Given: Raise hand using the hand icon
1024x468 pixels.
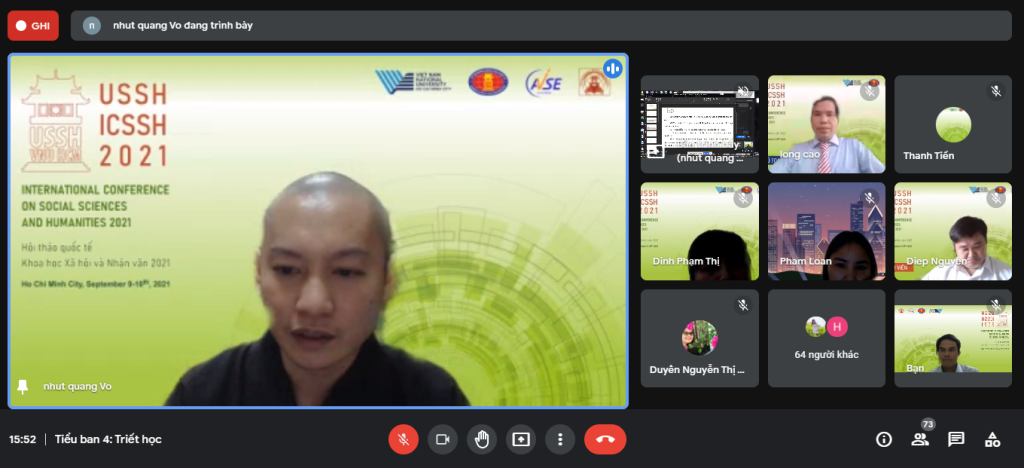Looking at the screenshot, I should [x=482, y=439].
